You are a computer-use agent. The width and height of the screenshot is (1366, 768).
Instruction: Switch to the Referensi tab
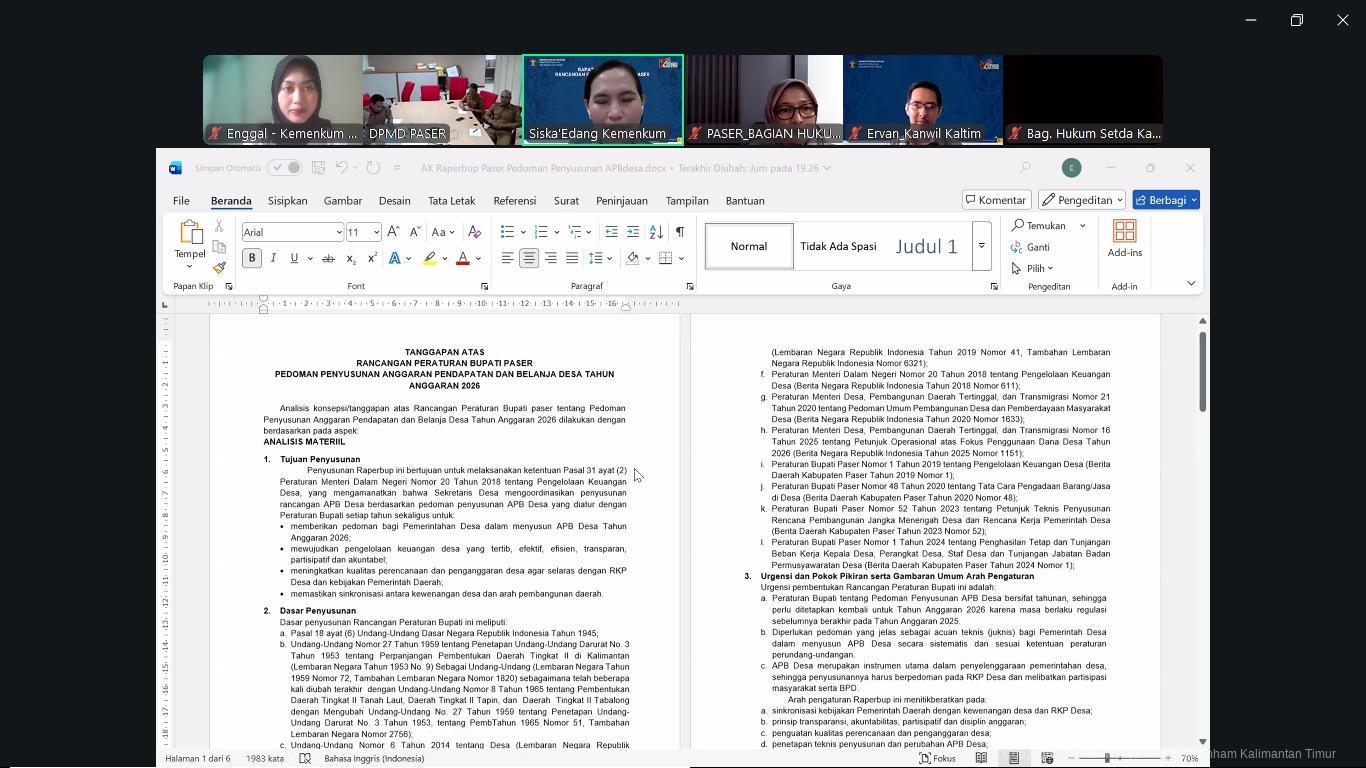pos(514,201)
